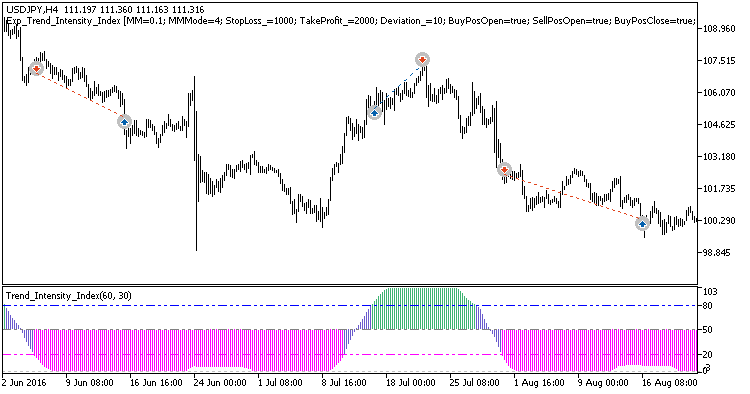Click the 50 level label on the indicator scale
This screenshot has height=394, width=750.
pos(707,330)
